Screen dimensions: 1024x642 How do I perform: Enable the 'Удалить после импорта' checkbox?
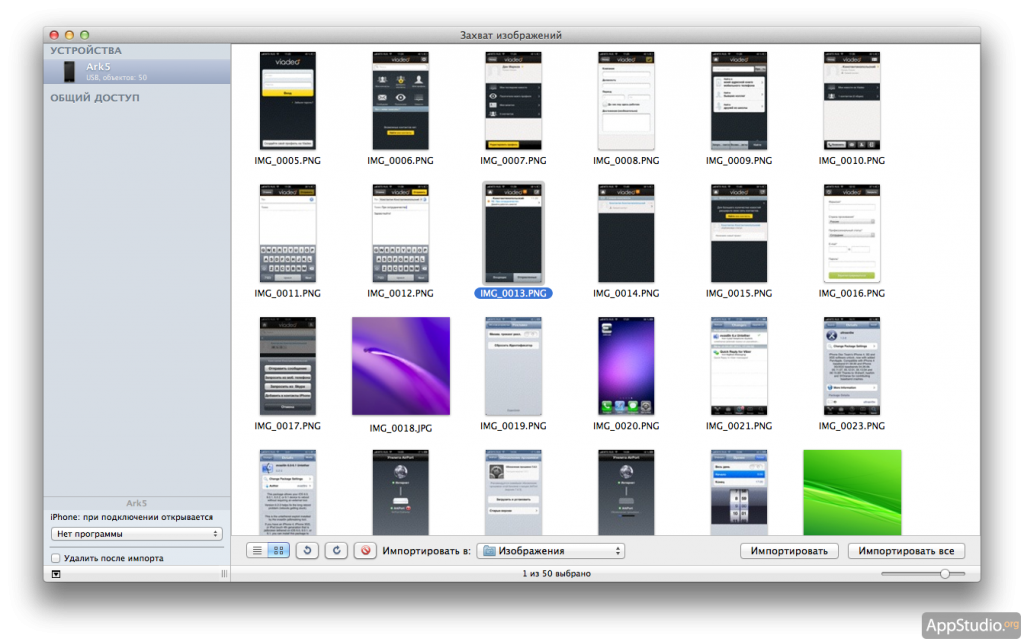click(56, 558)
